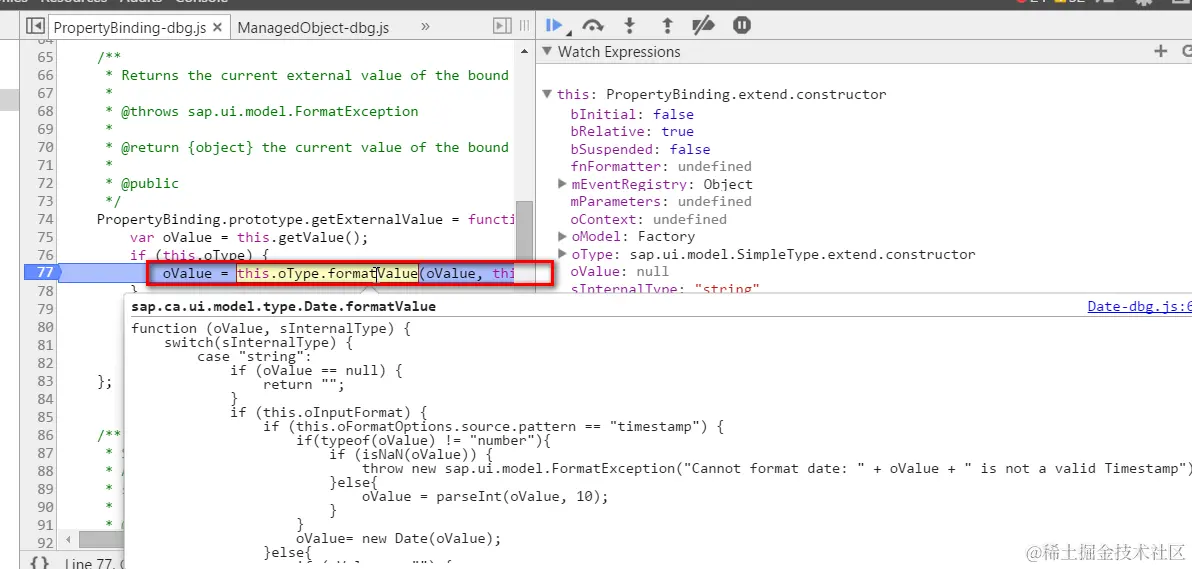
Task: Step out of the current function
Action: click(x=667, y=26)
